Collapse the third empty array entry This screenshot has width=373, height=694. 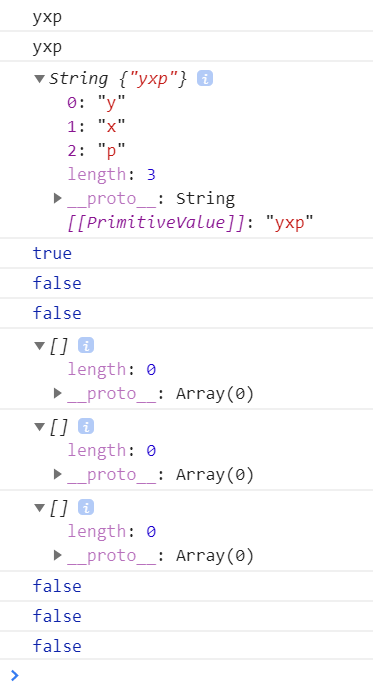[39, 508]
